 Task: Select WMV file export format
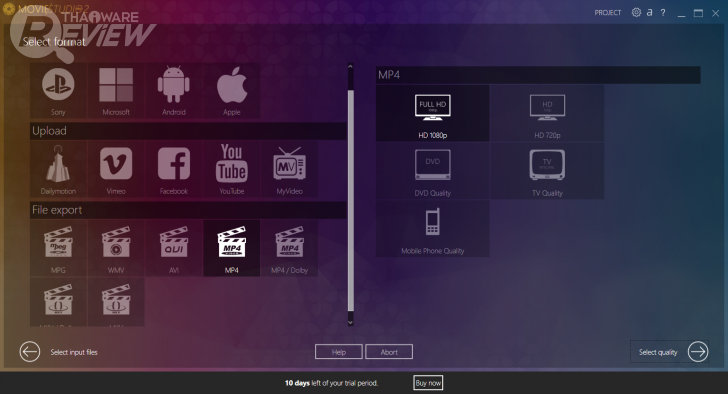(116, 248)
